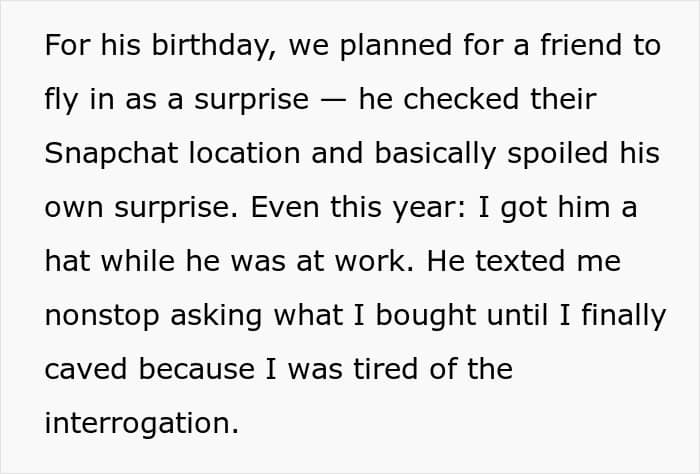Screen dimensions: 700x474
Task: Click the word "interrogation." on the last line
Action: pos(141,423)
